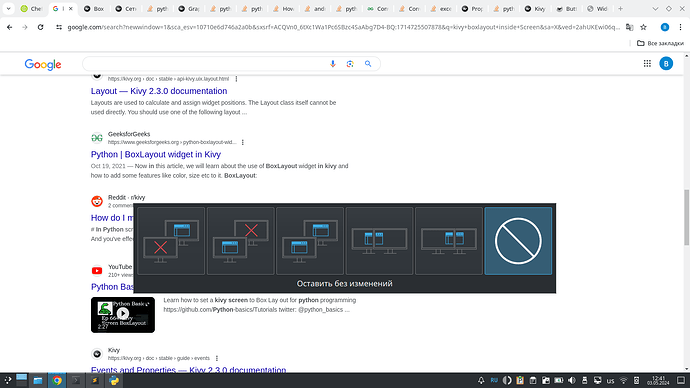Switch to the 'How' browser tab

[x=283, y=9]
